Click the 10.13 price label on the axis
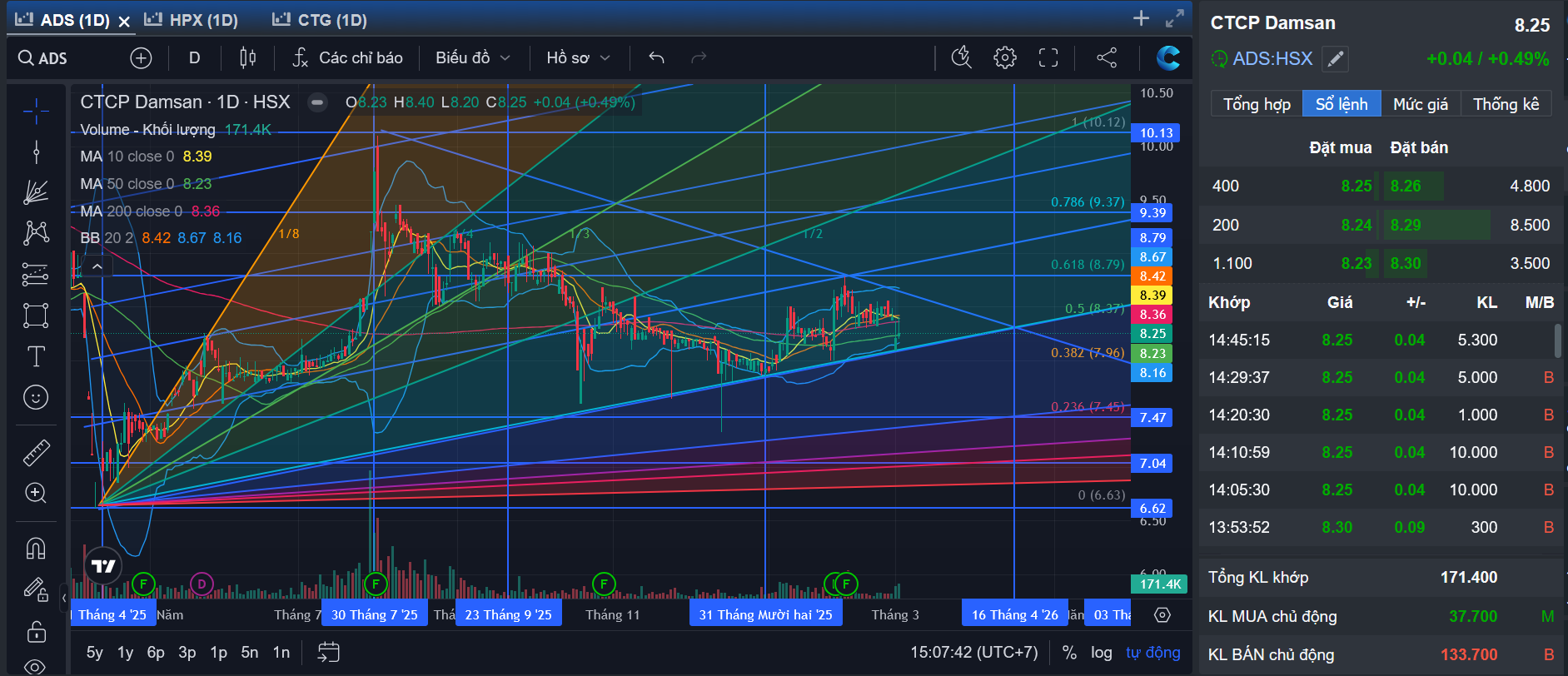The height and width of the screenshot is (676, 1568). (x=1156, y=133)
